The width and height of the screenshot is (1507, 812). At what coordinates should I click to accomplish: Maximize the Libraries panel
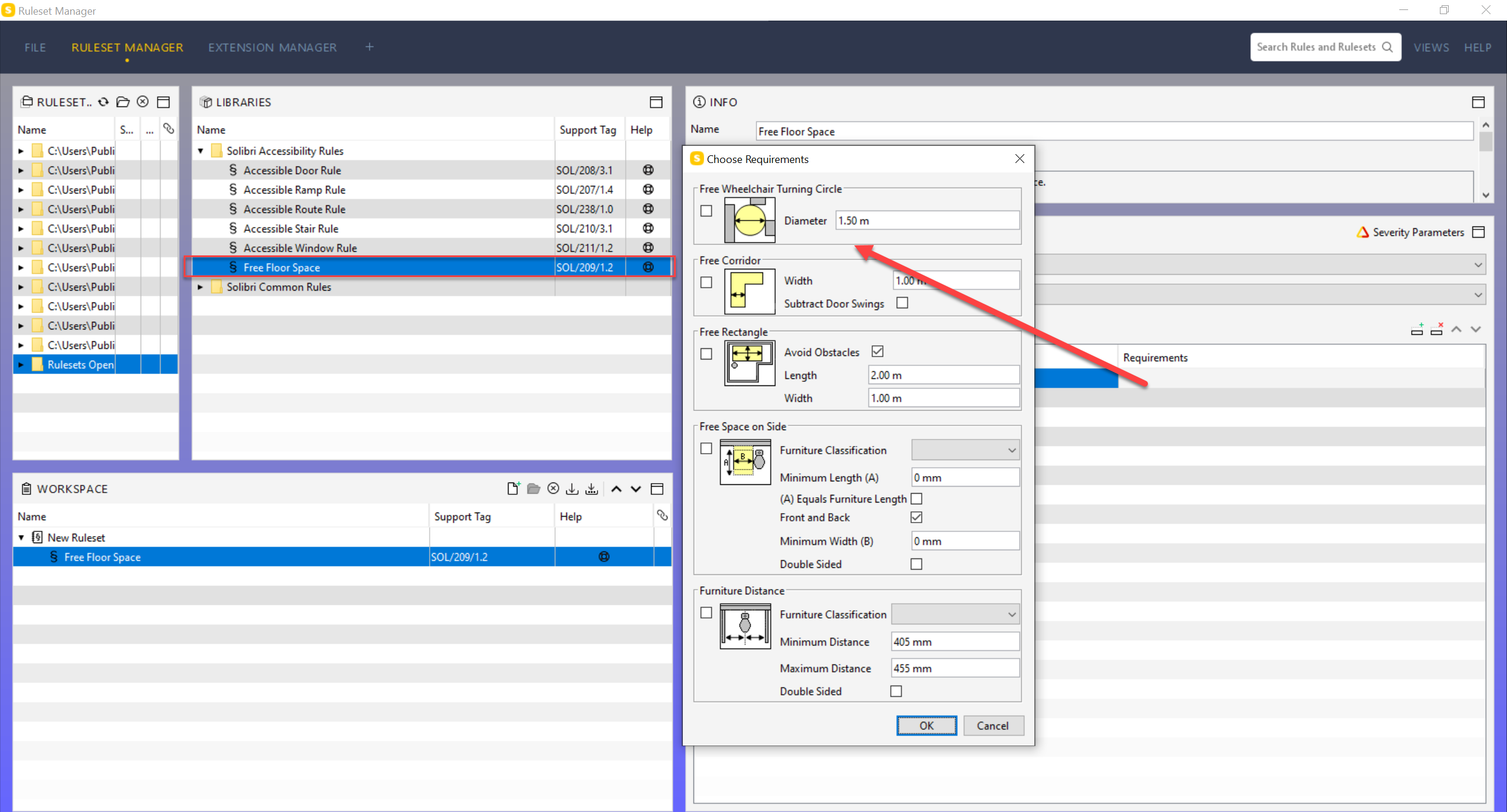[656, 102]
